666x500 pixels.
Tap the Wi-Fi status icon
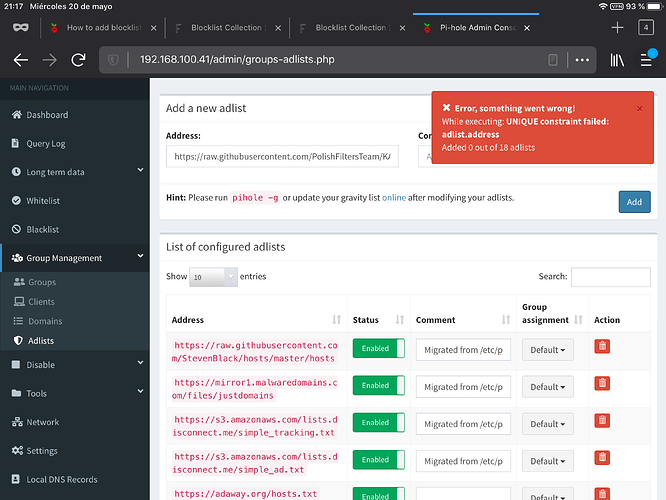(x=602, y=6)
